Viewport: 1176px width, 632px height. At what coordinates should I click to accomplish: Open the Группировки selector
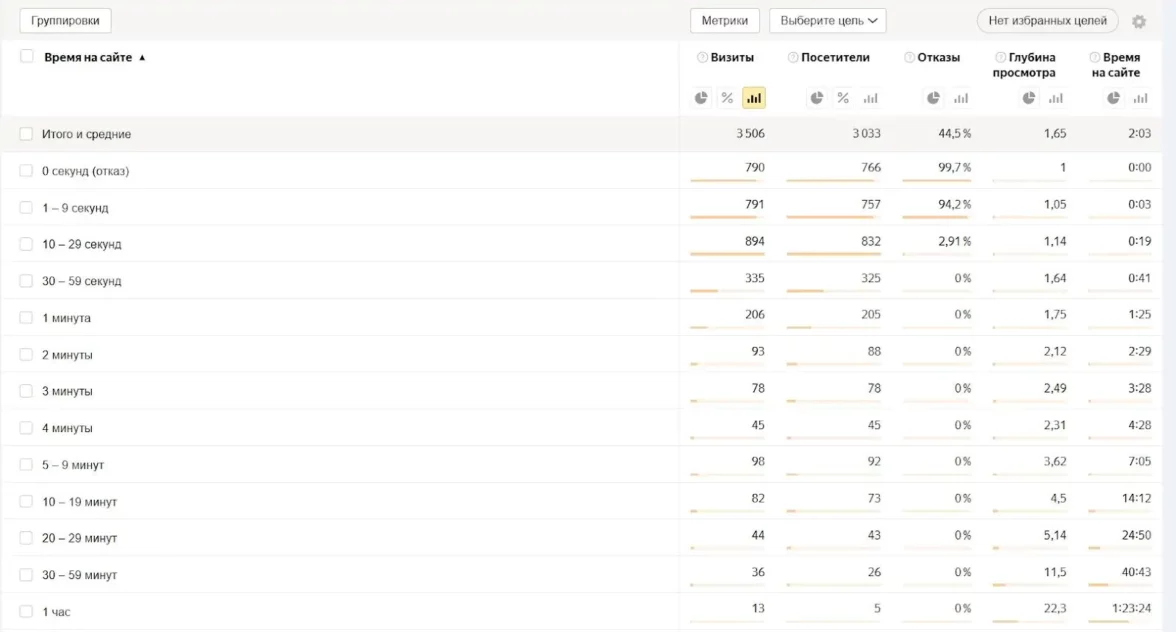point(65,21)
